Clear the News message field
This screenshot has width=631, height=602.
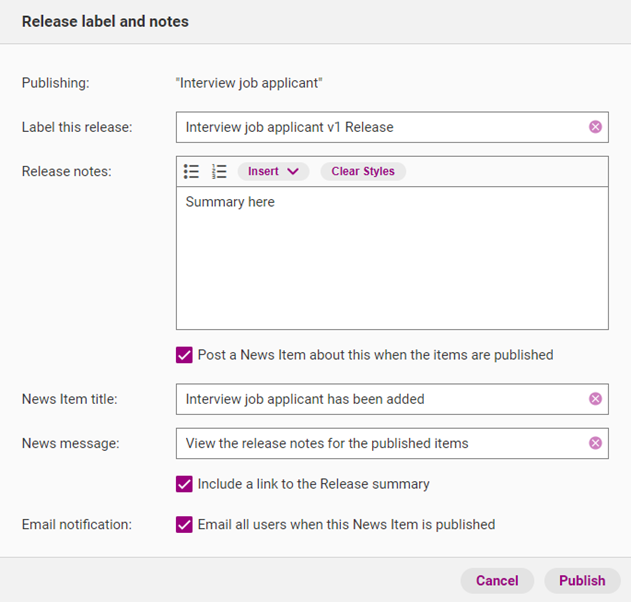click(595, 443)
